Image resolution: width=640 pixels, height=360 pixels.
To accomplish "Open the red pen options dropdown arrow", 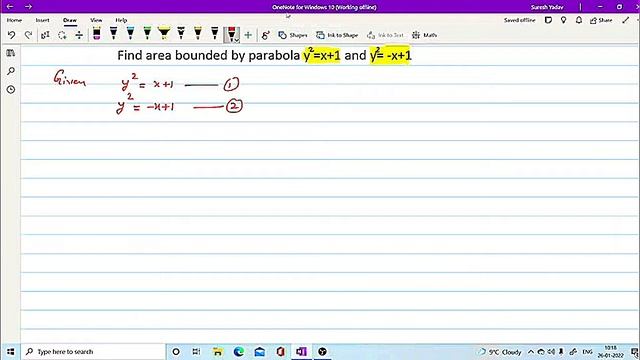I will pos(236,40).
